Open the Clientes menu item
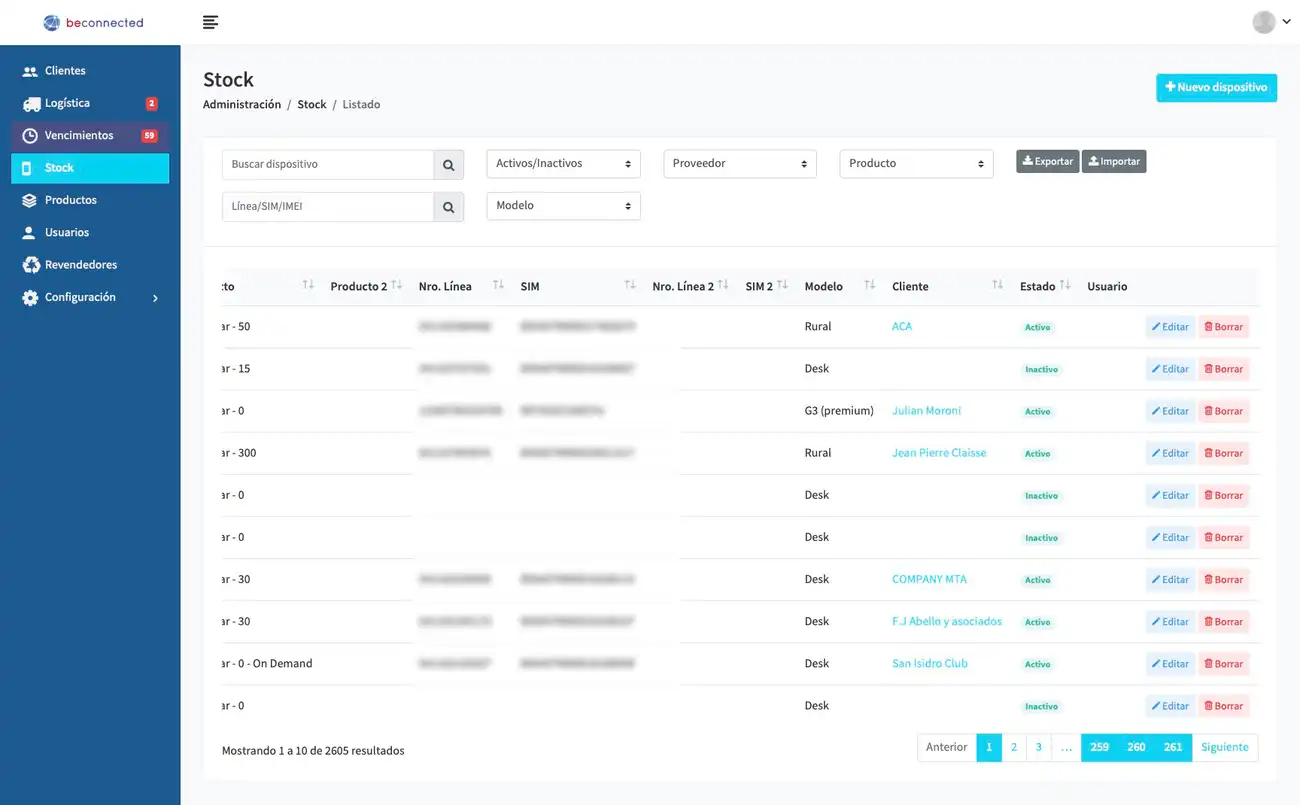Screen dimensions: 1300x805 pyautogui.click(x=90, y=71)
